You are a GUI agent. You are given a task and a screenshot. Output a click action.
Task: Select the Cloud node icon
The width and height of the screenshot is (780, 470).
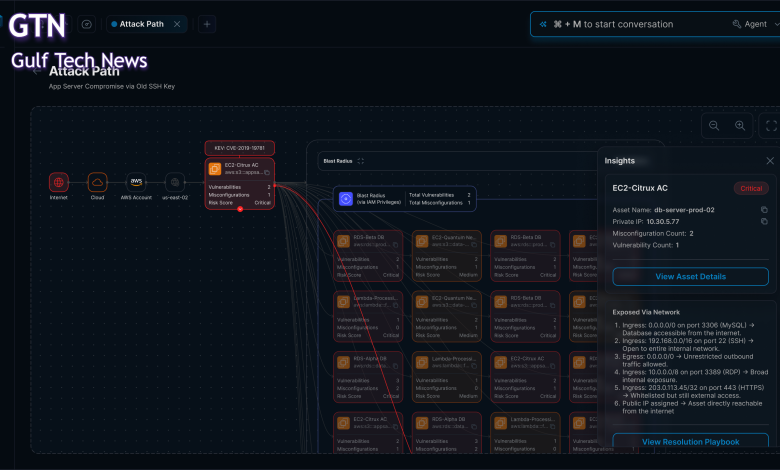(x=97, y=182)
